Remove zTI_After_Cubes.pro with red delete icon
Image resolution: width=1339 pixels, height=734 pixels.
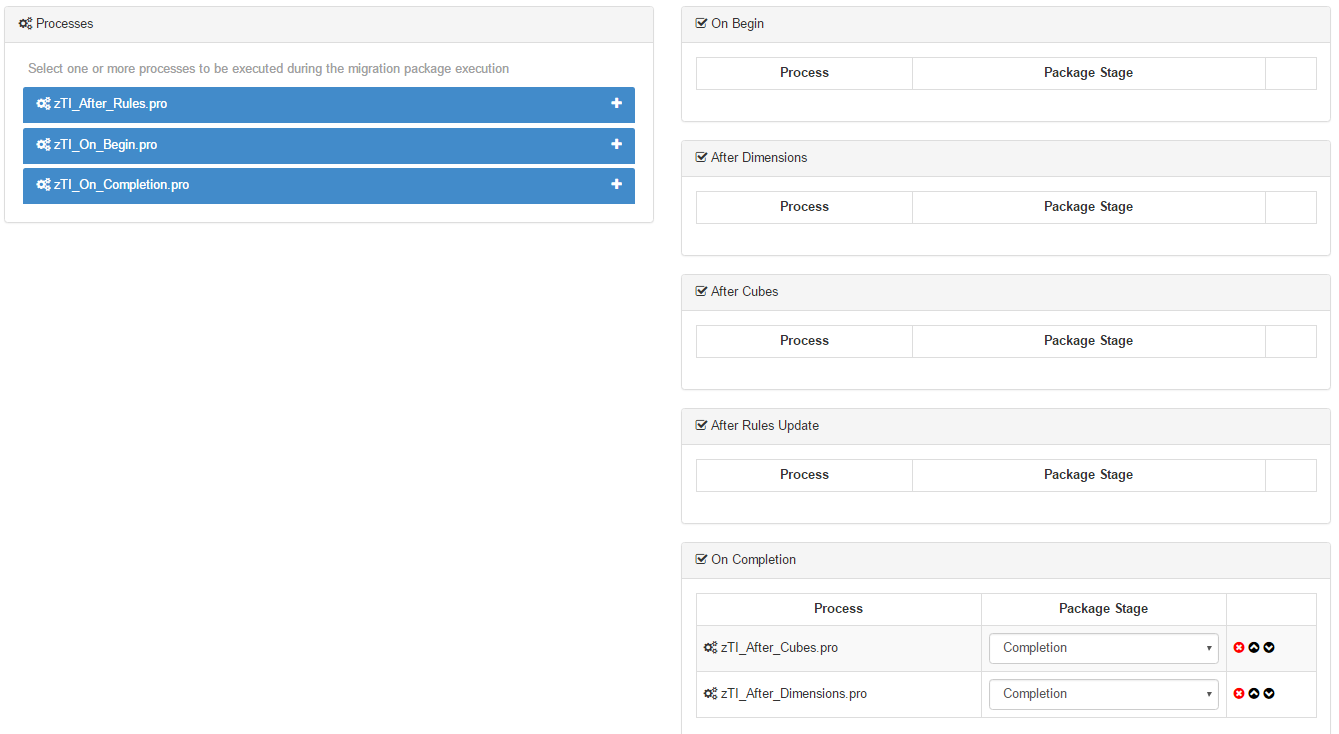pyautogui.click(x=1239, y=648)
